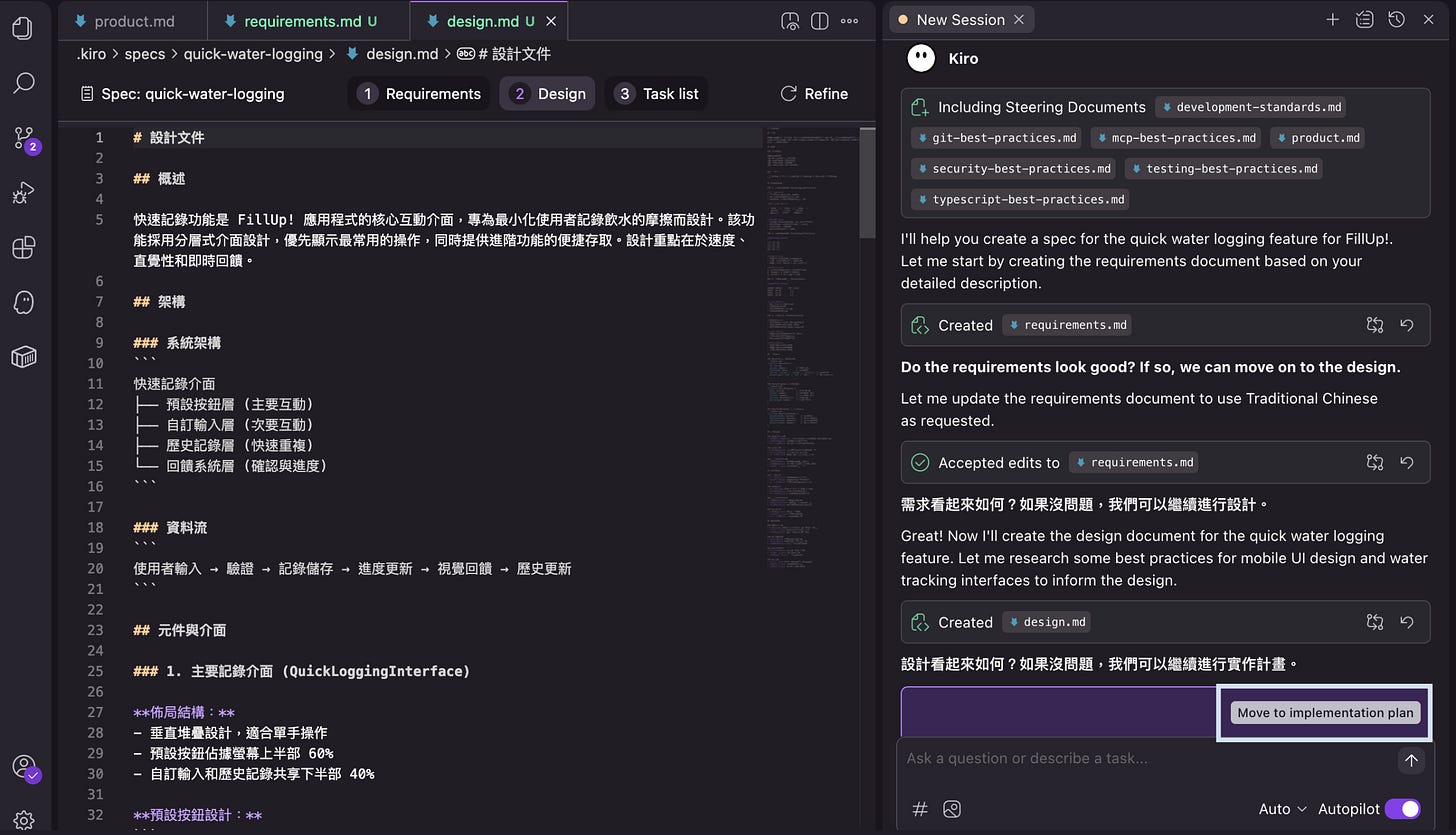The height and width of the screenshot is (835, 1456).
Task: Open the Manage gear icon
Action: click(23, 820)
